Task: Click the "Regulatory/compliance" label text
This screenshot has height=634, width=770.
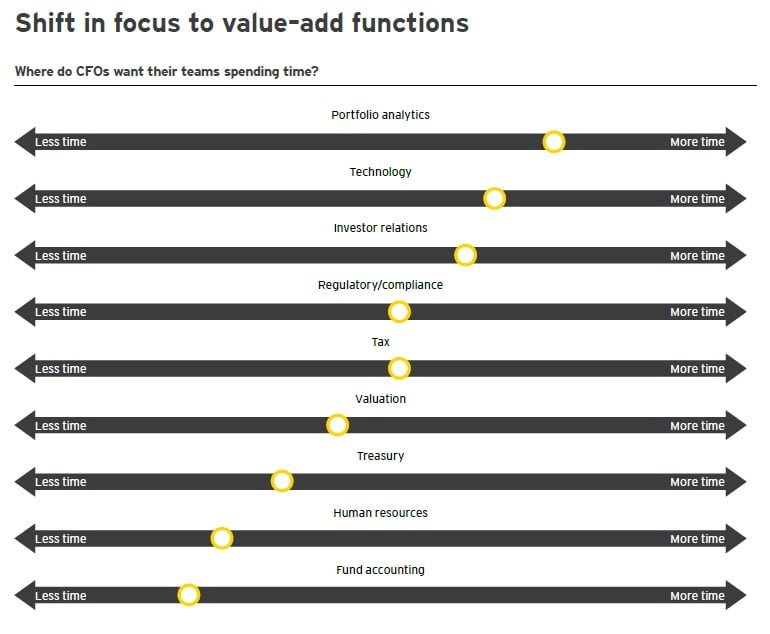Action: 380,285
